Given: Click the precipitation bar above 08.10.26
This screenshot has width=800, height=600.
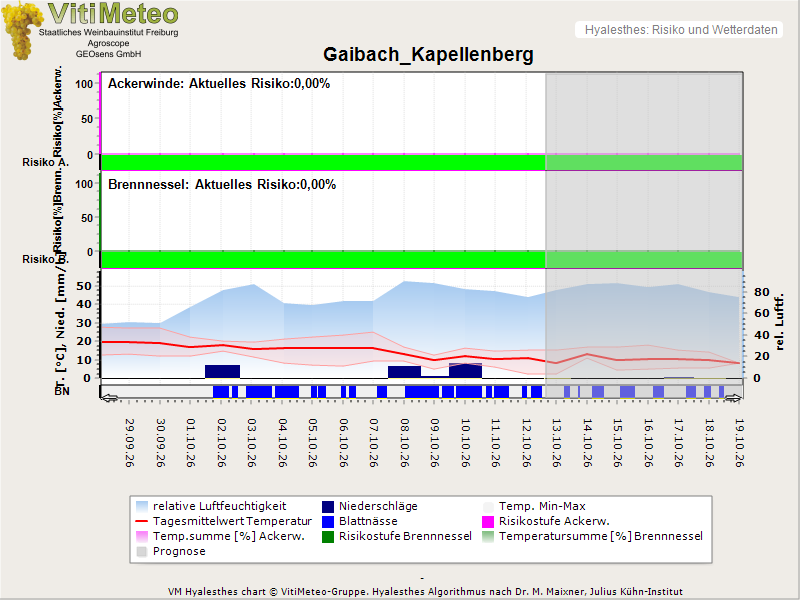Looking at the screenshot, I should [x=405, y=372].
